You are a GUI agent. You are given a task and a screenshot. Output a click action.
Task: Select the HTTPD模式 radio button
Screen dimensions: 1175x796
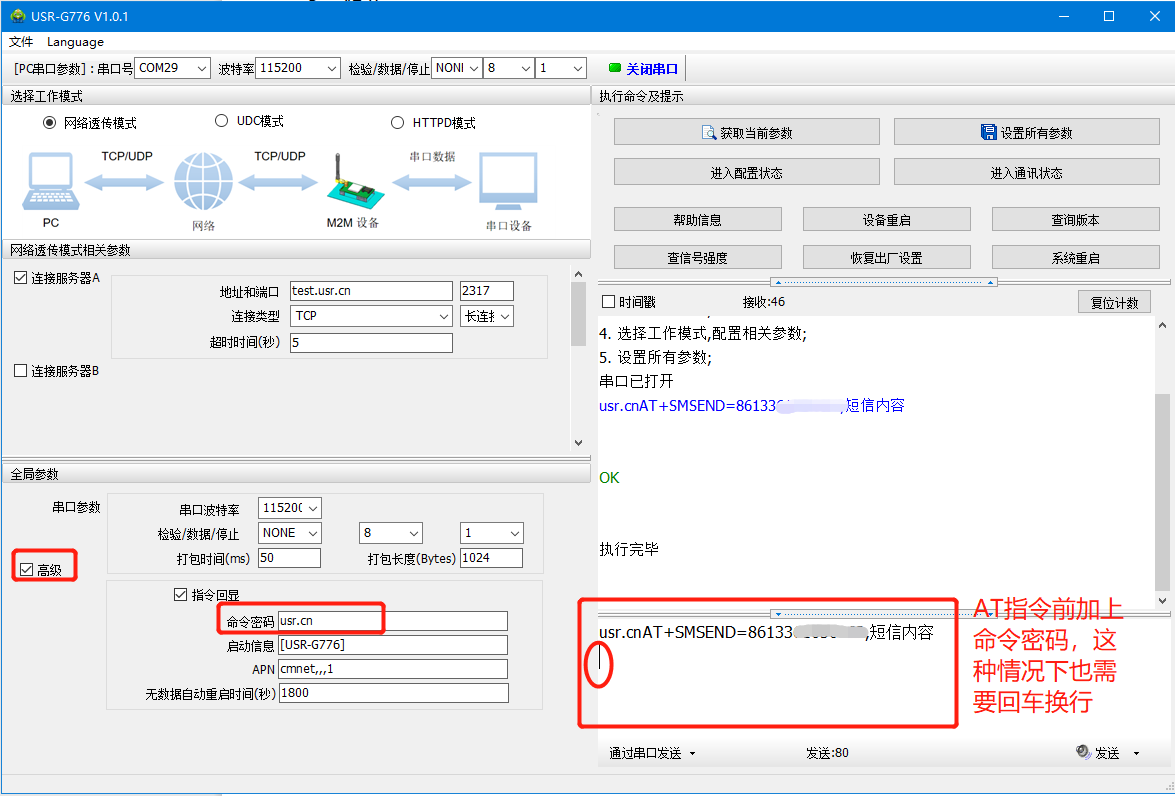[x=397, y=123]
